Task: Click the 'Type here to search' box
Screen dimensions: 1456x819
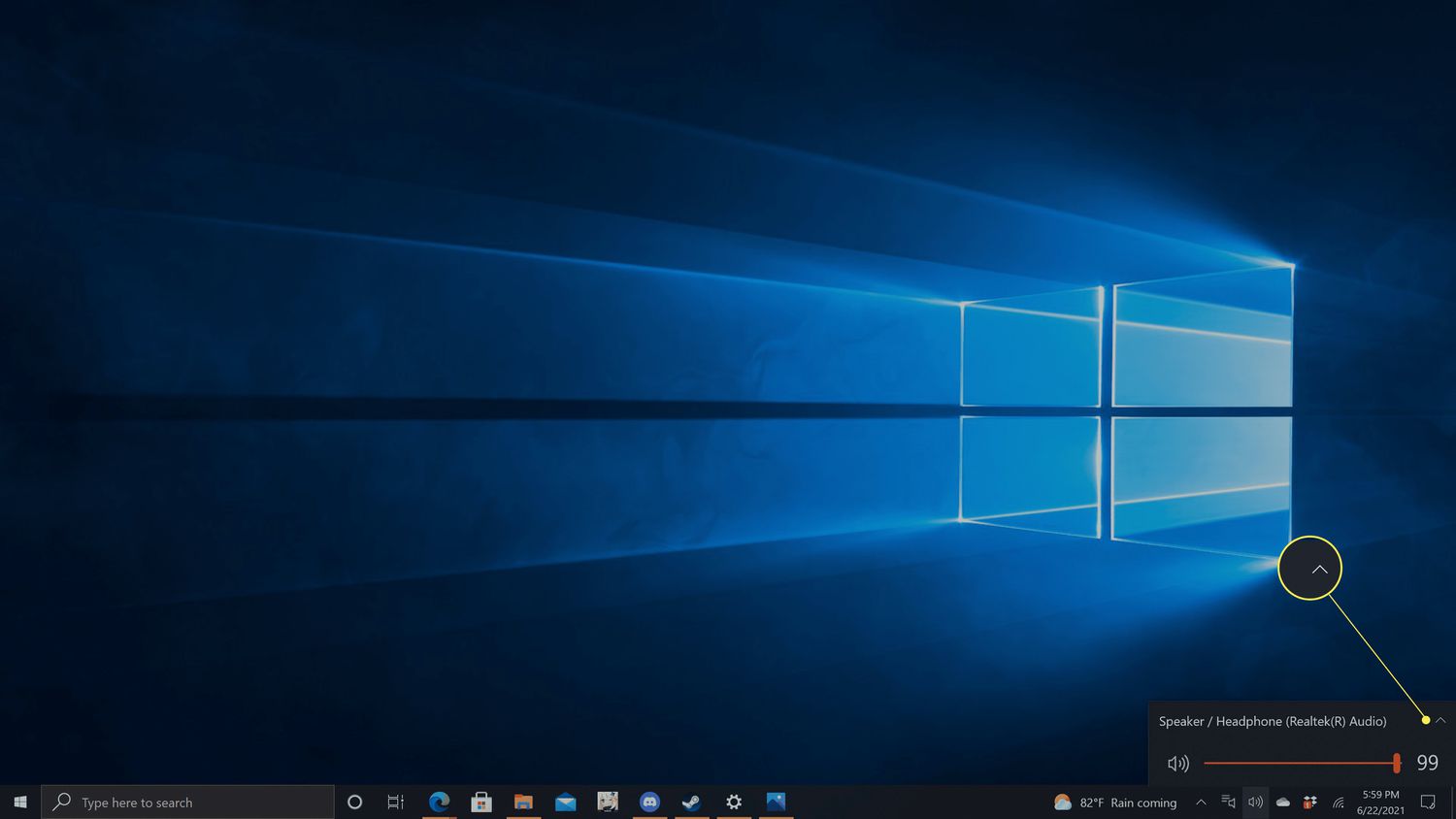Action: pos(189,803)
